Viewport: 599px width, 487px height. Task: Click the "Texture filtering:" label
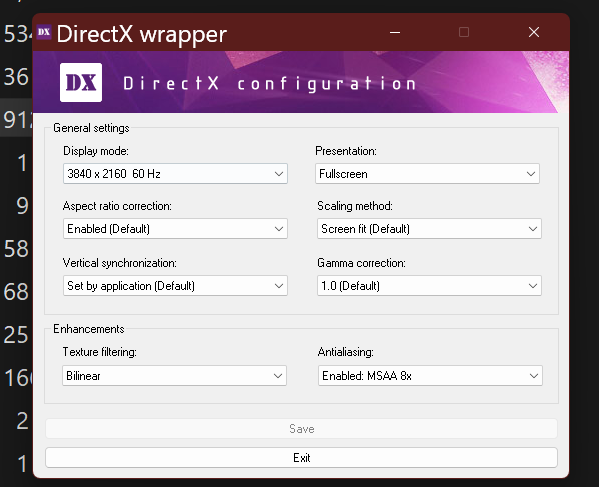pos(99,352)
